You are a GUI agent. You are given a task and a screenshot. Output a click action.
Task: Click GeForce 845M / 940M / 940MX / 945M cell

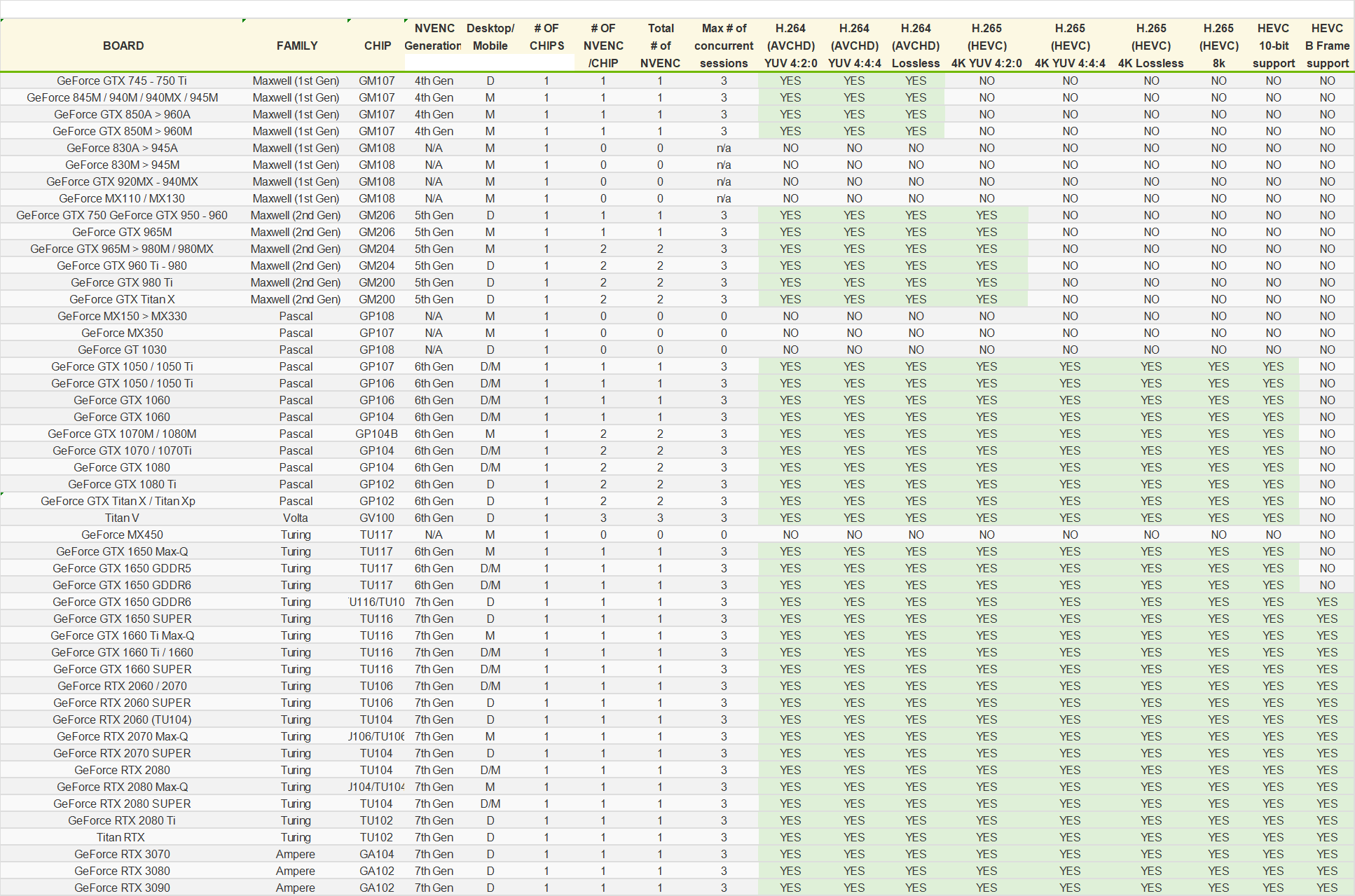point(122,97)
